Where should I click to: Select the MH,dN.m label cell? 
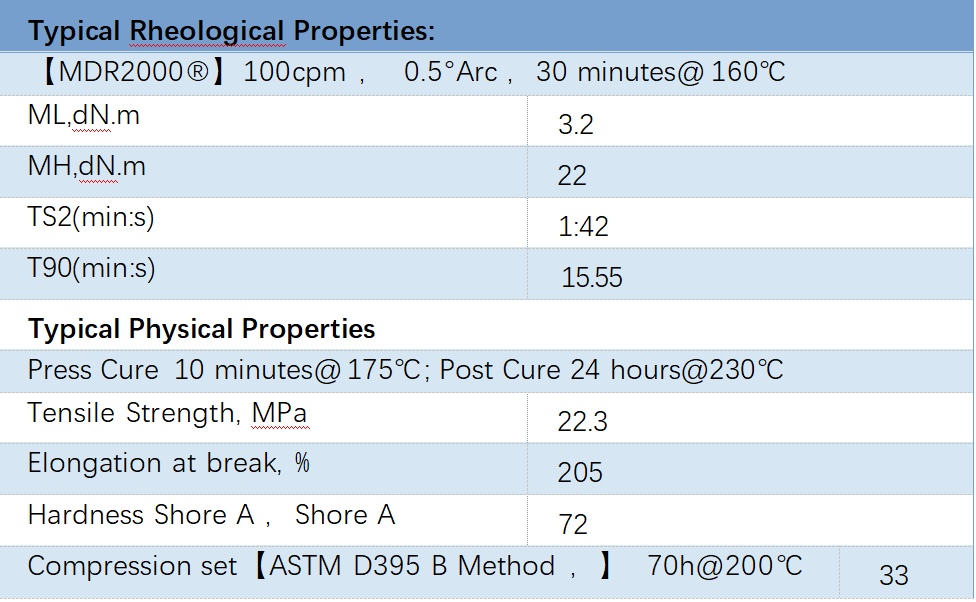tap(87, 166)
